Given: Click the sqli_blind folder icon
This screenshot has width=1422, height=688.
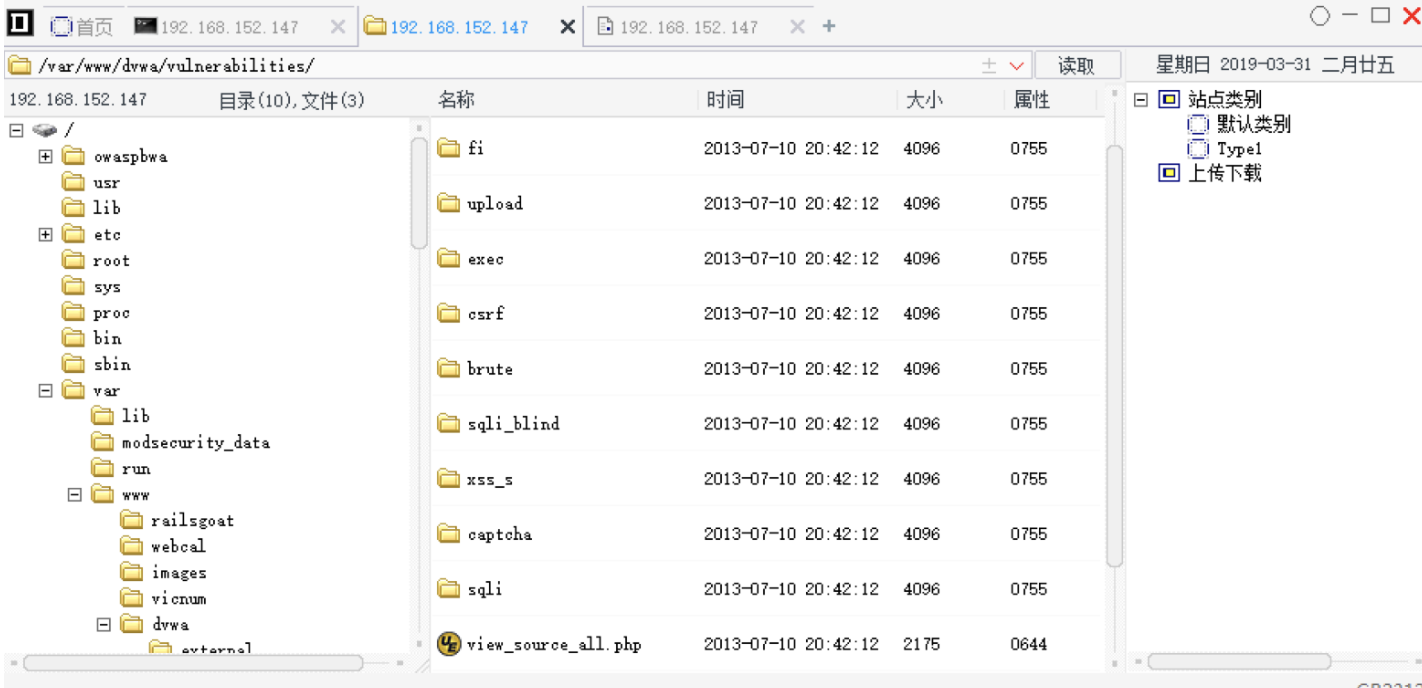Looking at the screenshot, I should (449, 424).
